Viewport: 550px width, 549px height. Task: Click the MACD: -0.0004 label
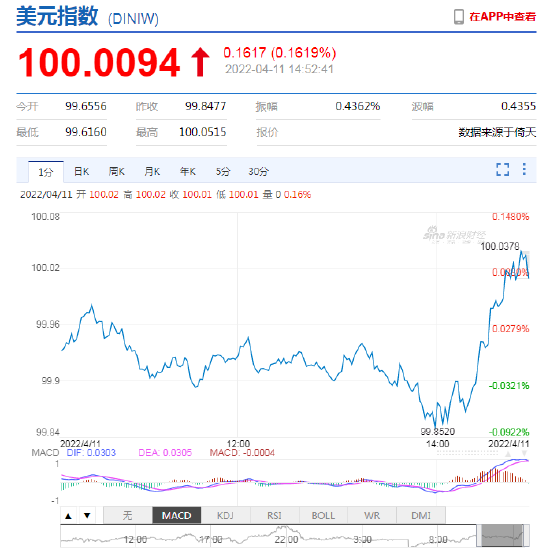242,453
